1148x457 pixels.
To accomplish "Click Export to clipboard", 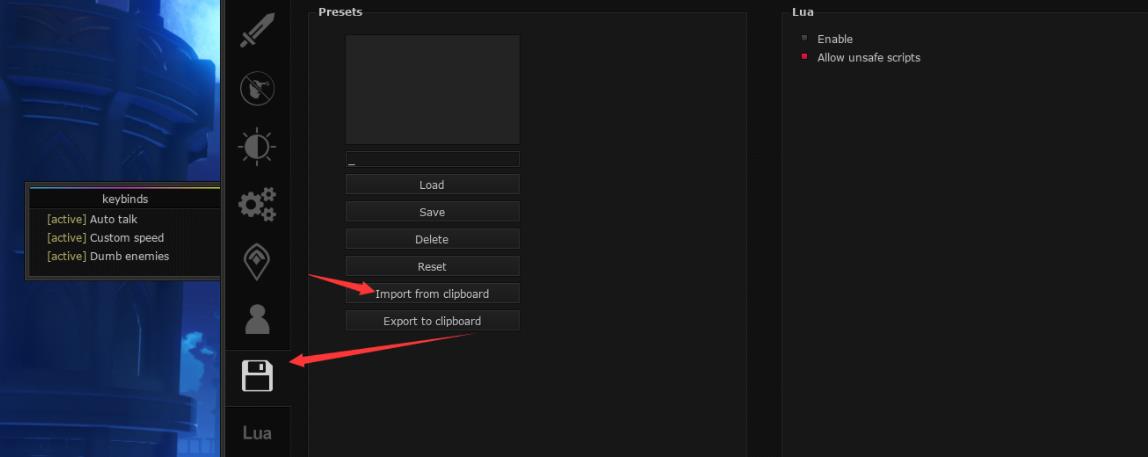I will tap(432, 321).
